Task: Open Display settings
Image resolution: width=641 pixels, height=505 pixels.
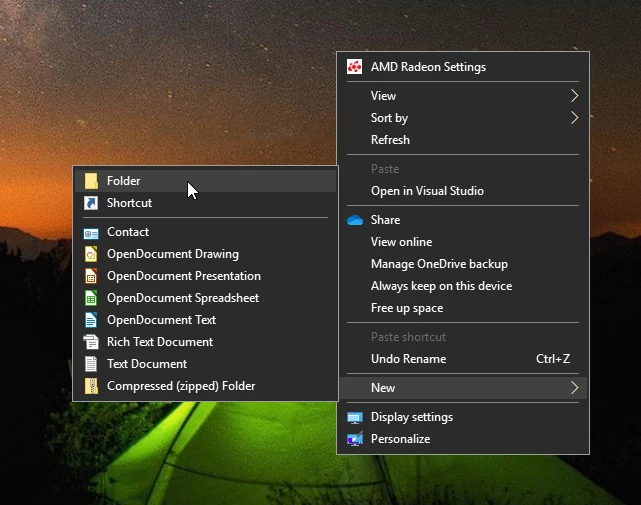Action: pos(463,417)
